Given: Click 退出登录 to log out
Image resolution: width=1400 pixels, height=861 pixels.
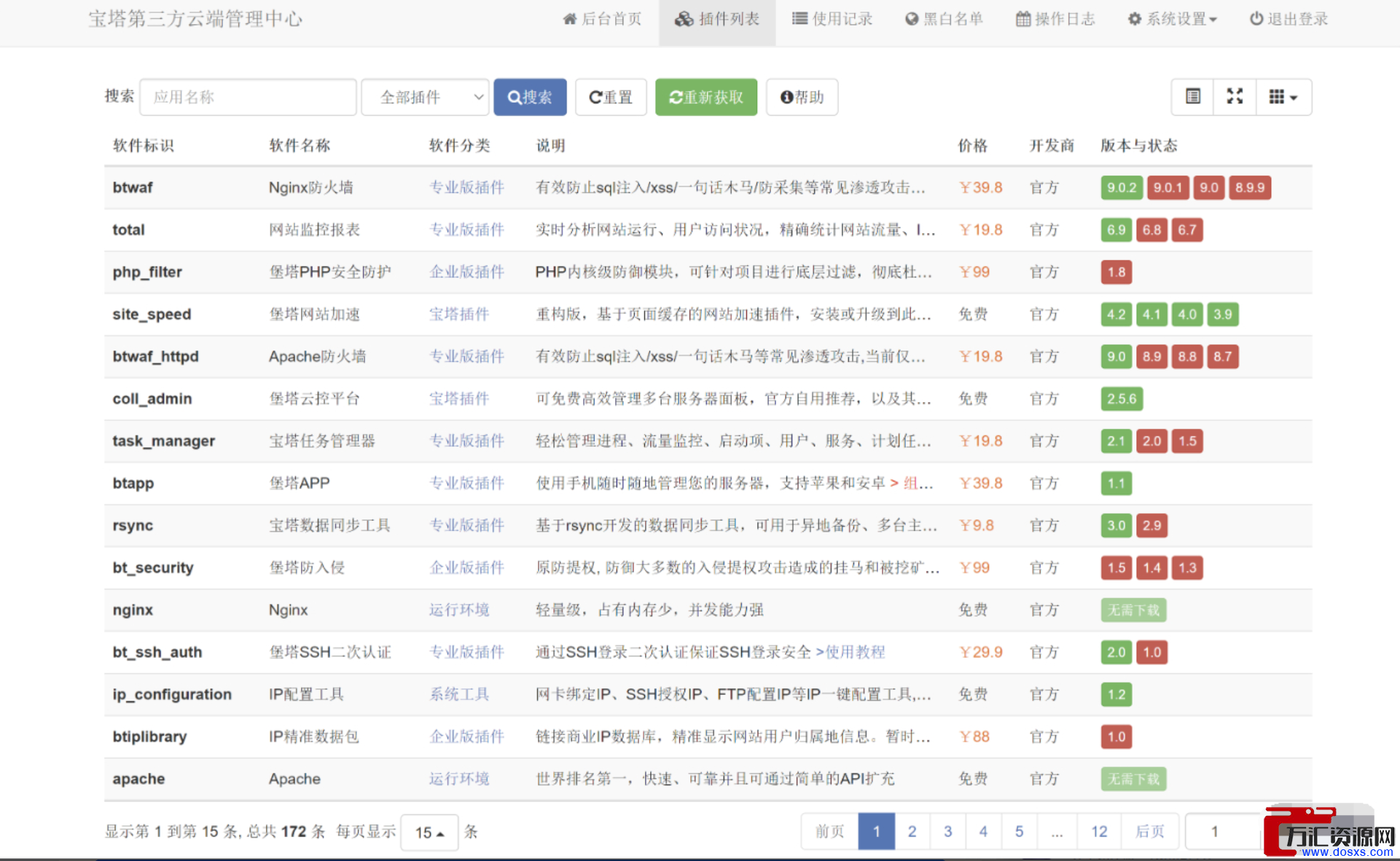Looking at the screenshot, I should pos(1288,20).
